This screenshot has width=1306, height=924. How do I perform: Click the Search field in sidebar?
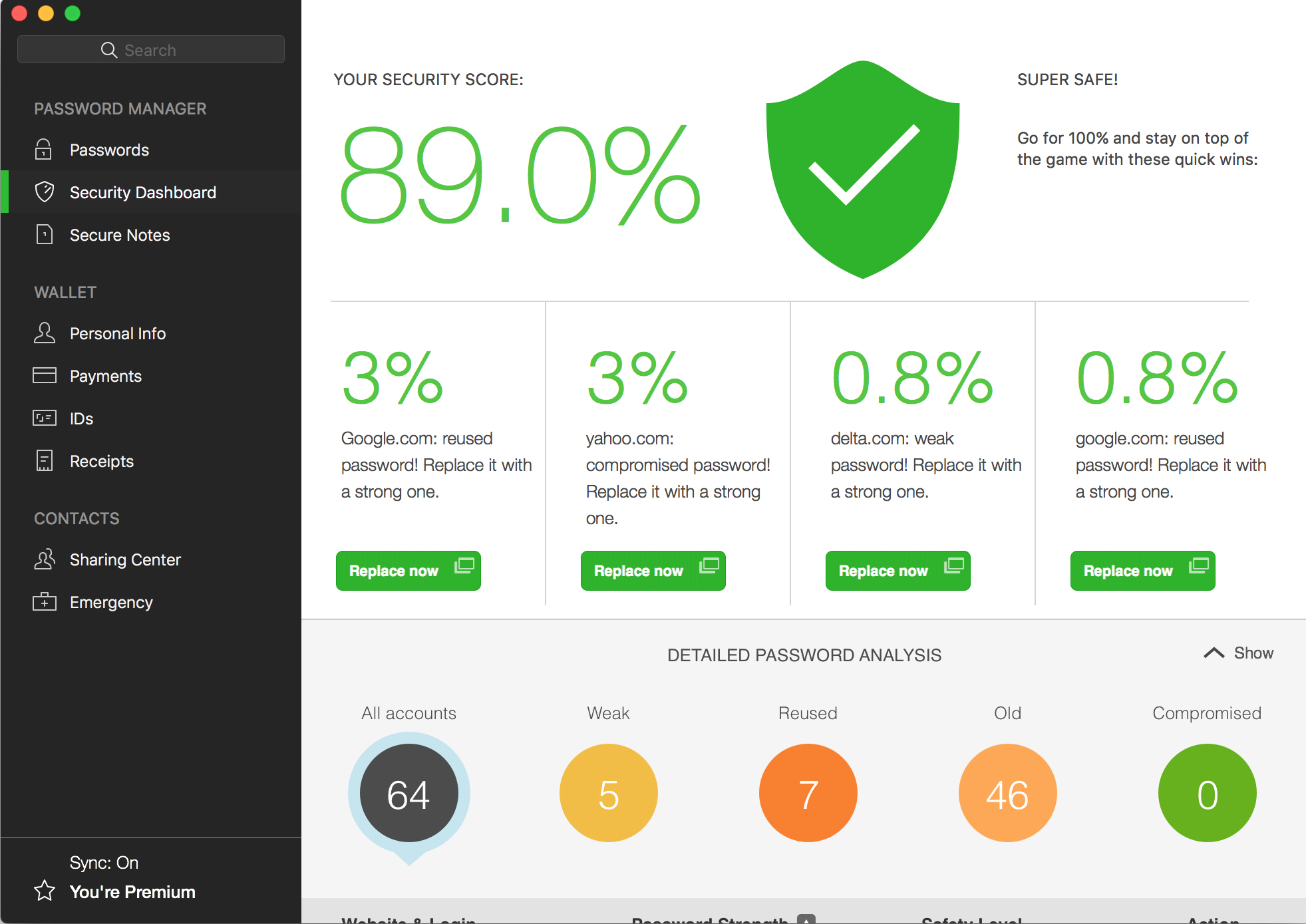(x=151, y=50)
